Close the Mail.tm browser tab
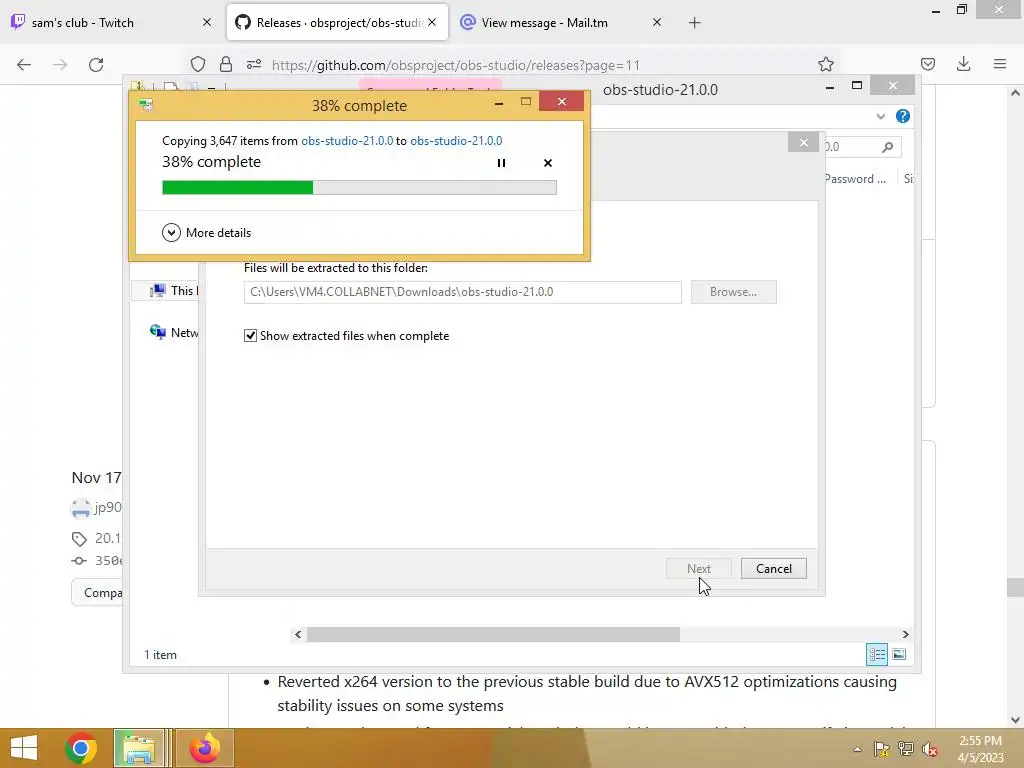Image resolution: width=1024 pixels, height=768 pixels. (657, 22)
